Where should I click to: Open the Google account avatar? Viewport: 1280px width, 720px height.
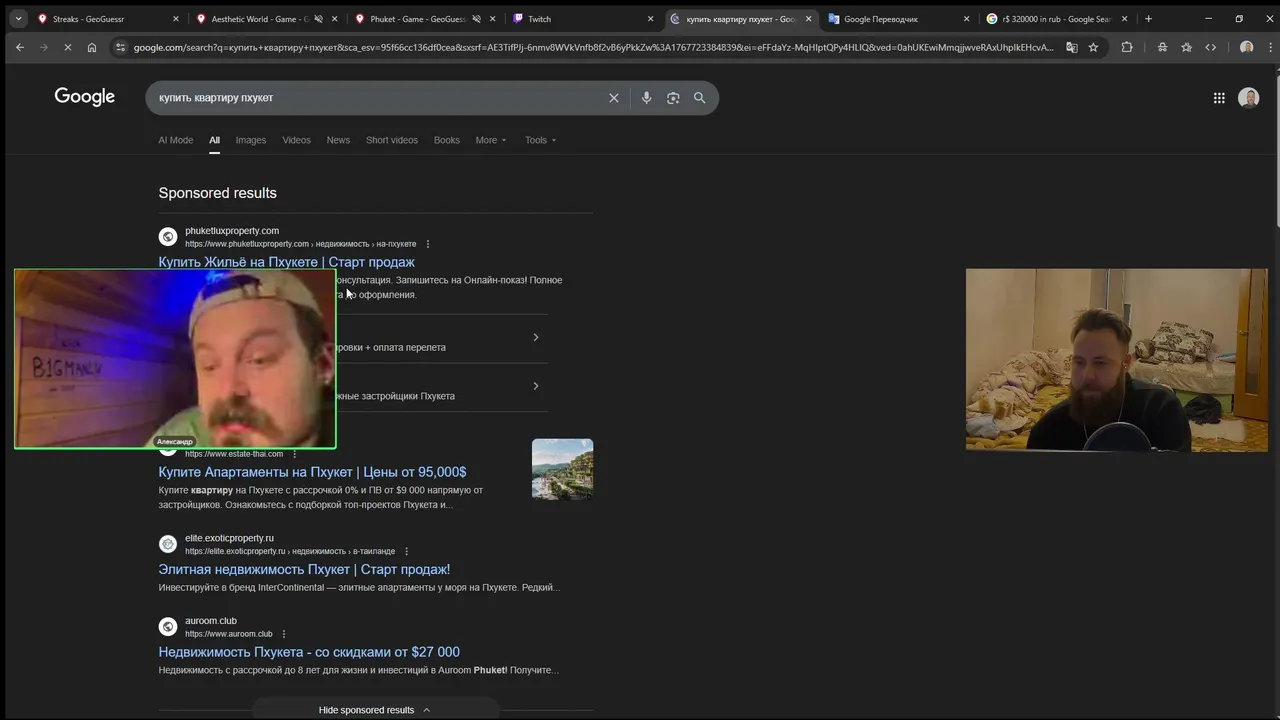1249,98
